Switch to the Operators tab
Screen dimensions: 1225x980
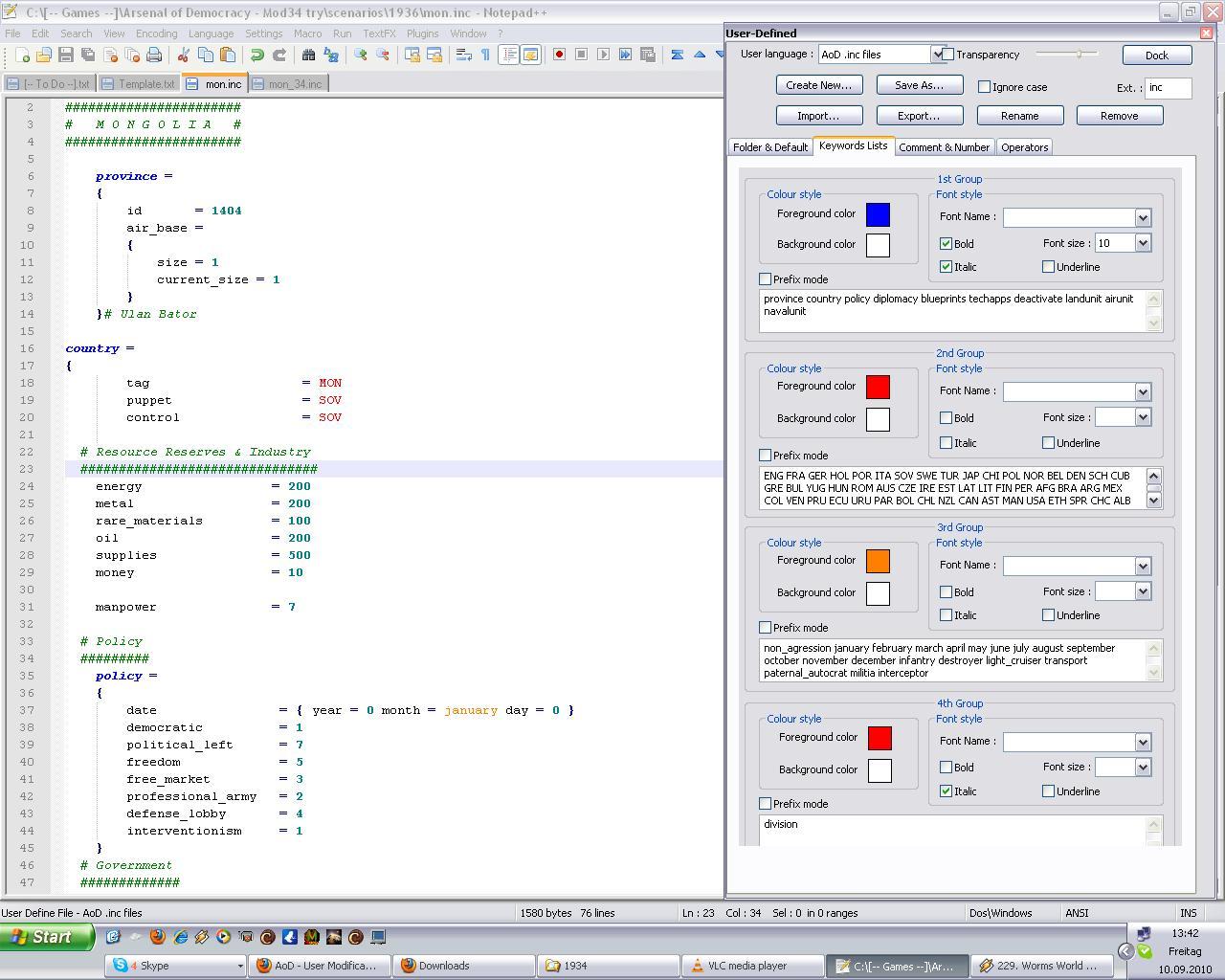(x=1024, y=147)
